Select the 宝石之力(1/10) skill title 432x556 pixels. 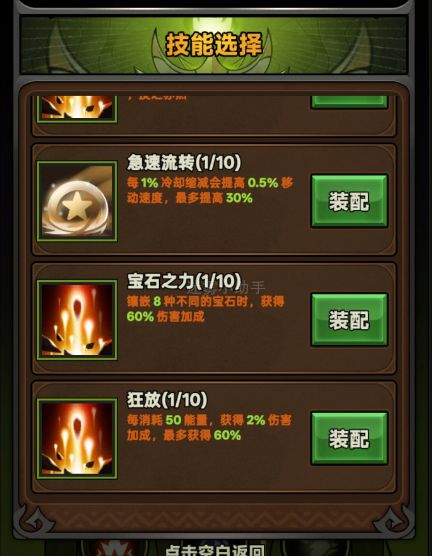click(x=184, y=282)
